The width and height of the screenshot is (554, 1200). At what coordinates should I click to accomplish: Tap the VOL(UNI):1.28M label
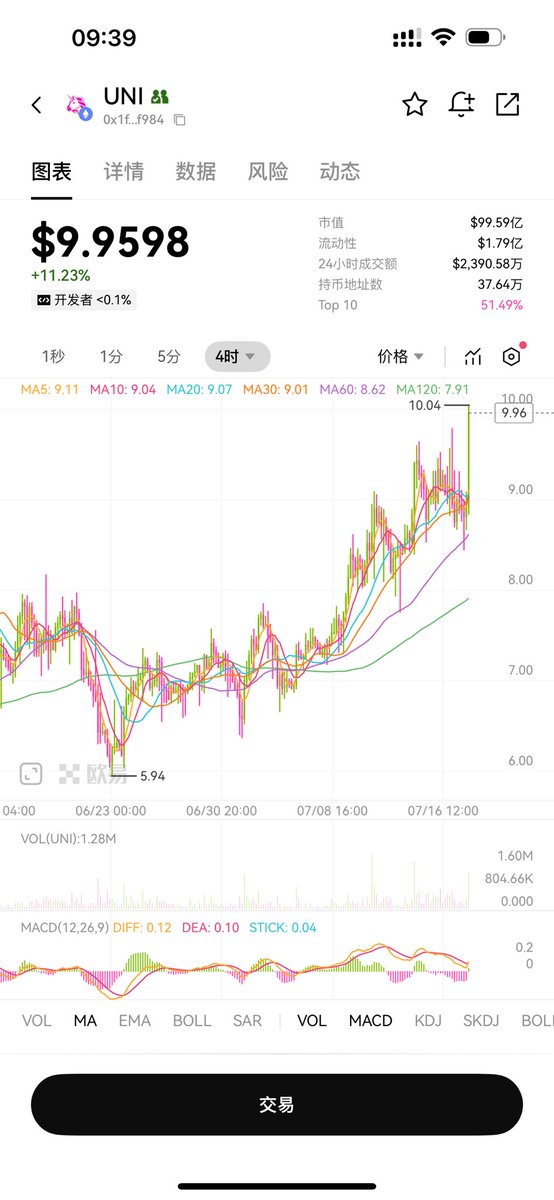click(68, 839)
